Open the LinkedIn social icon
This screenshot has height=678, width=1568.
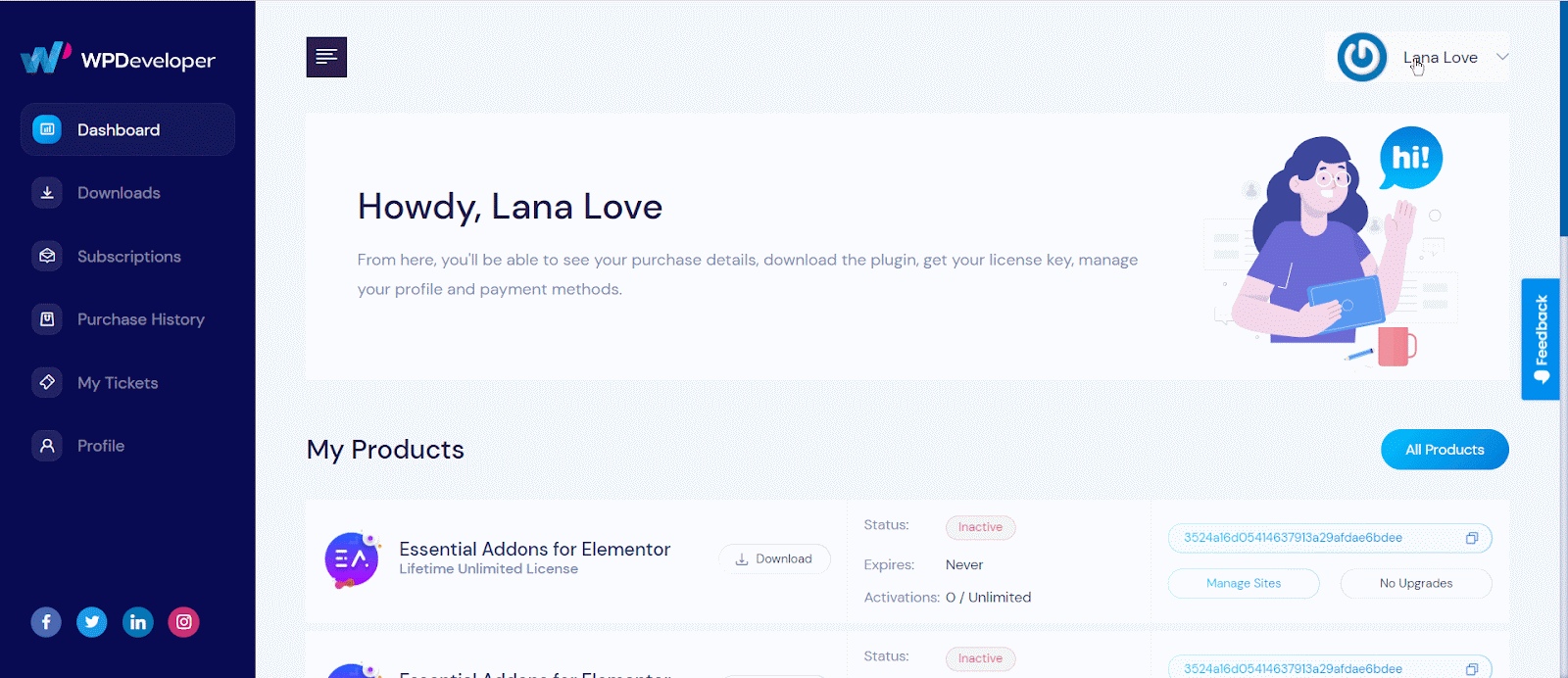138,622
